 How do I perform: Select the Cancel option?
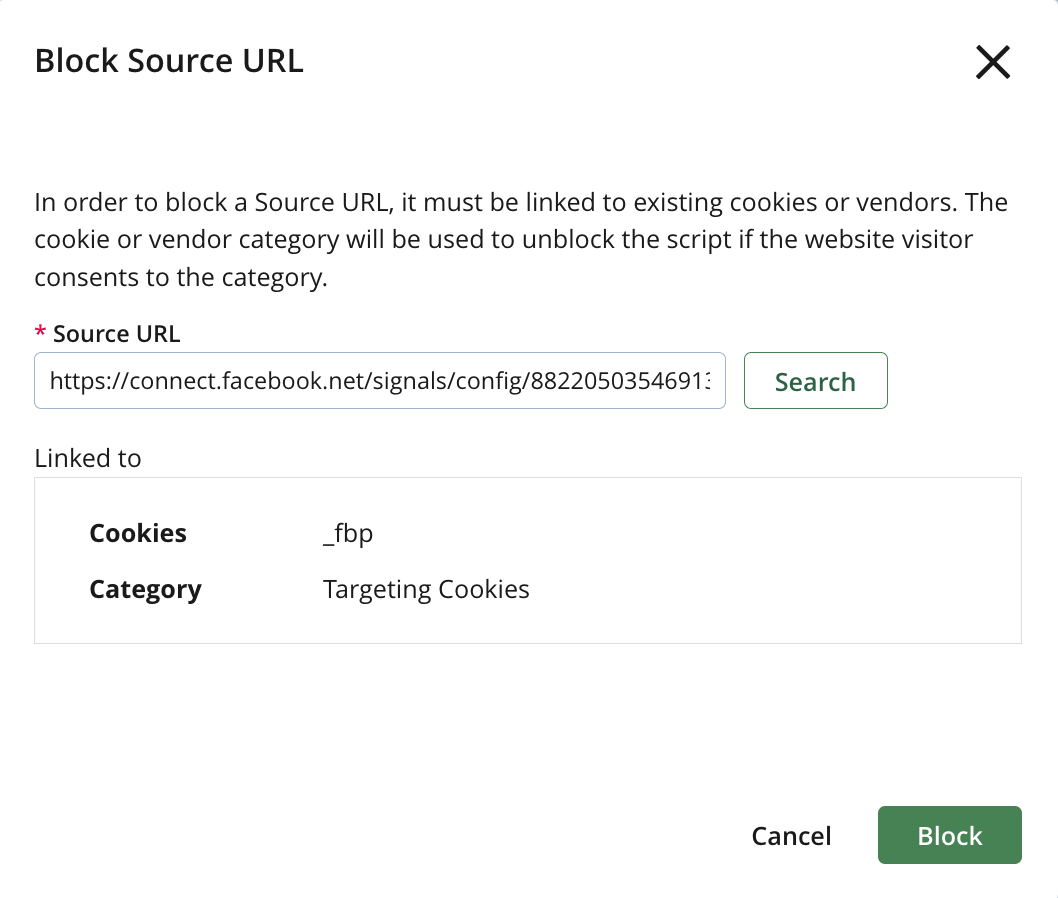[x=791, y=836]
